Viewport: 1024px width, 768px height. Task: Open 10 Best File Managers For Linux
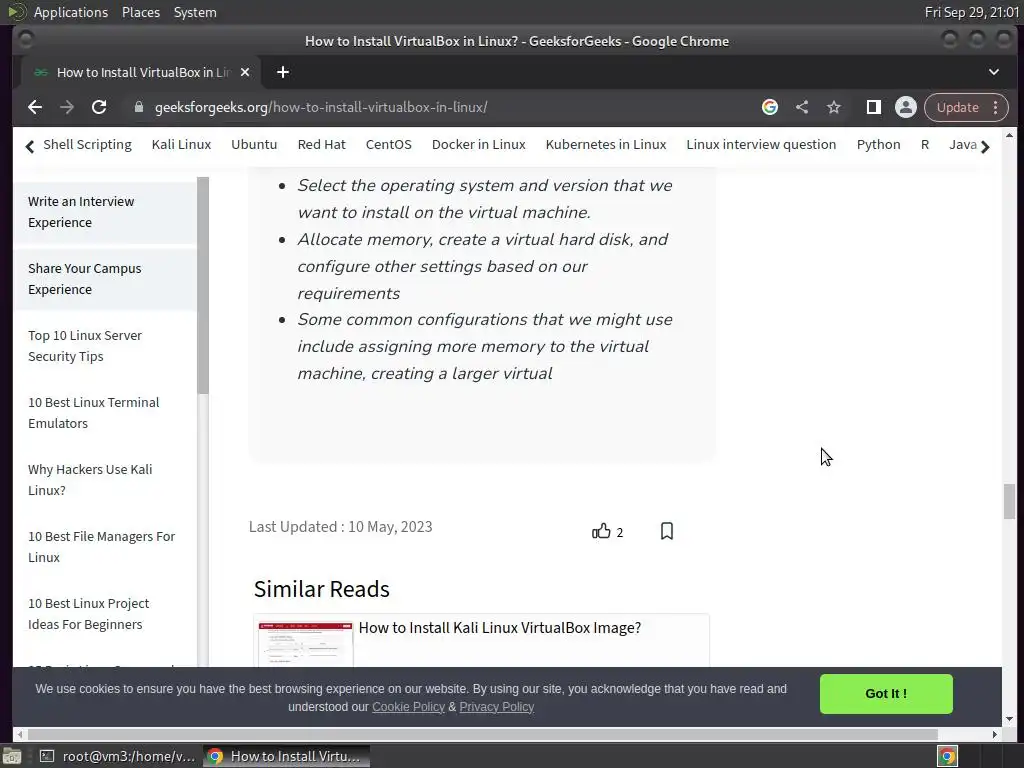point(101,547)
